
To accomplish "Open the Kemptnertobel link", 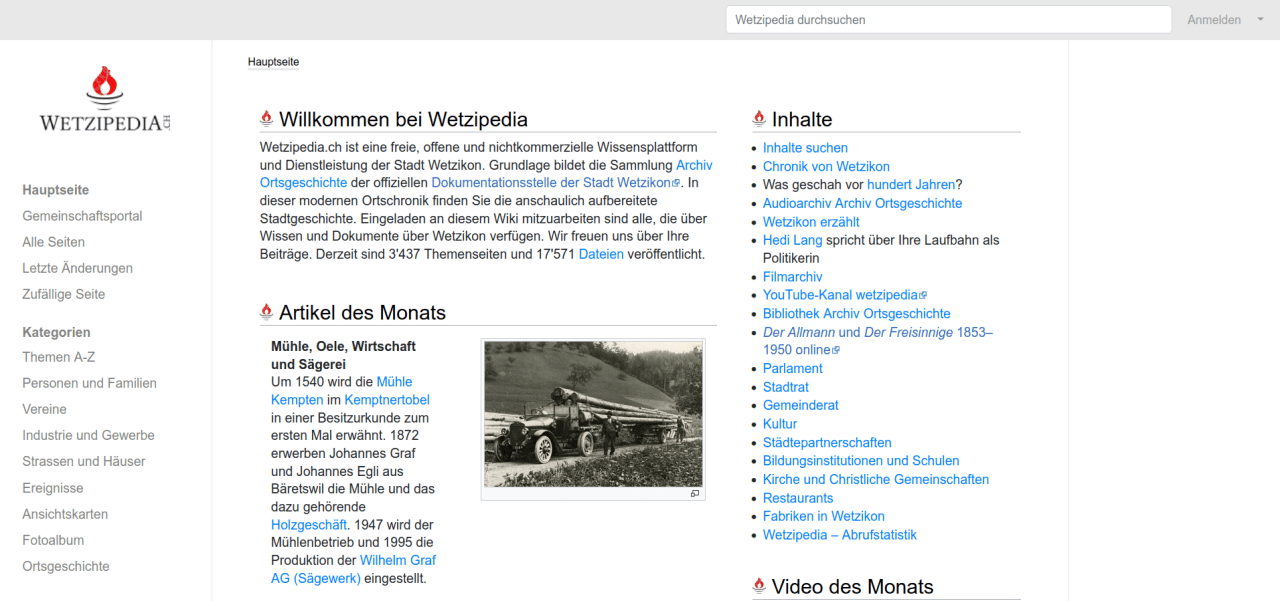I will pos(387,400).
